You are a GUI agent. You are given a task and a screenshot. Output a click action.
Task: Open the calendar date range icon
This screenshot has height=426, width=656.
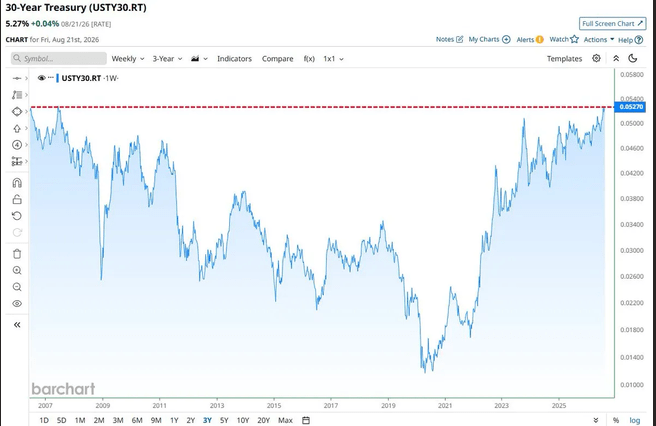306,420
